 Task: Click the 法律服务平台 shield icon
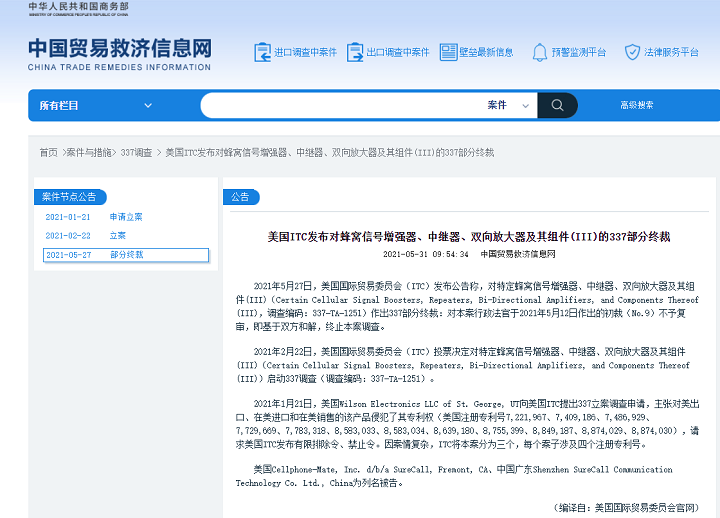[632, 52]
